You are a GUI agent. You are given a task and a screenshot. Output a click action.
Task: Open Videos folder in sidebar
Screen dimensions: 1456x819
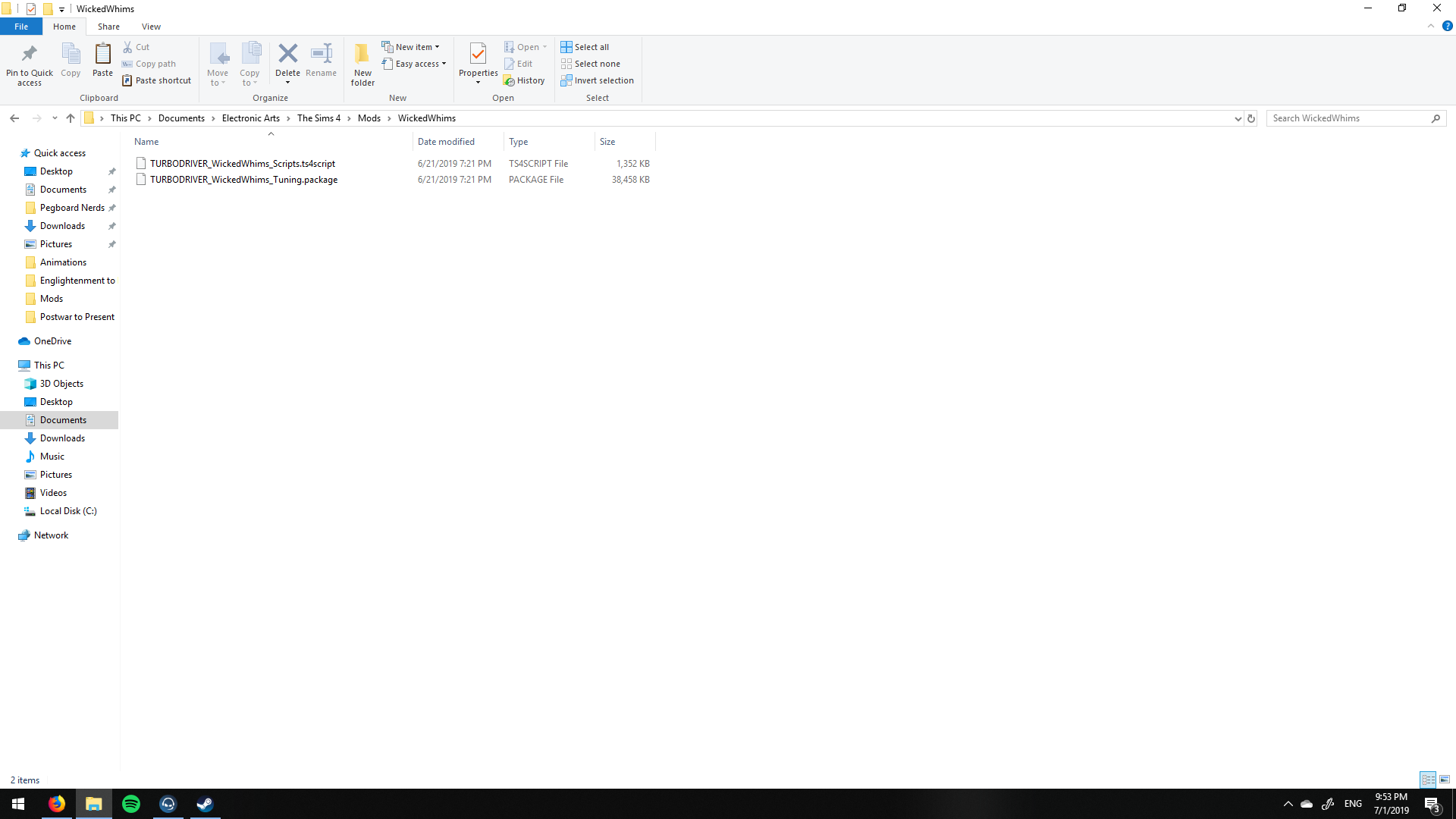(x=53, y=493)
